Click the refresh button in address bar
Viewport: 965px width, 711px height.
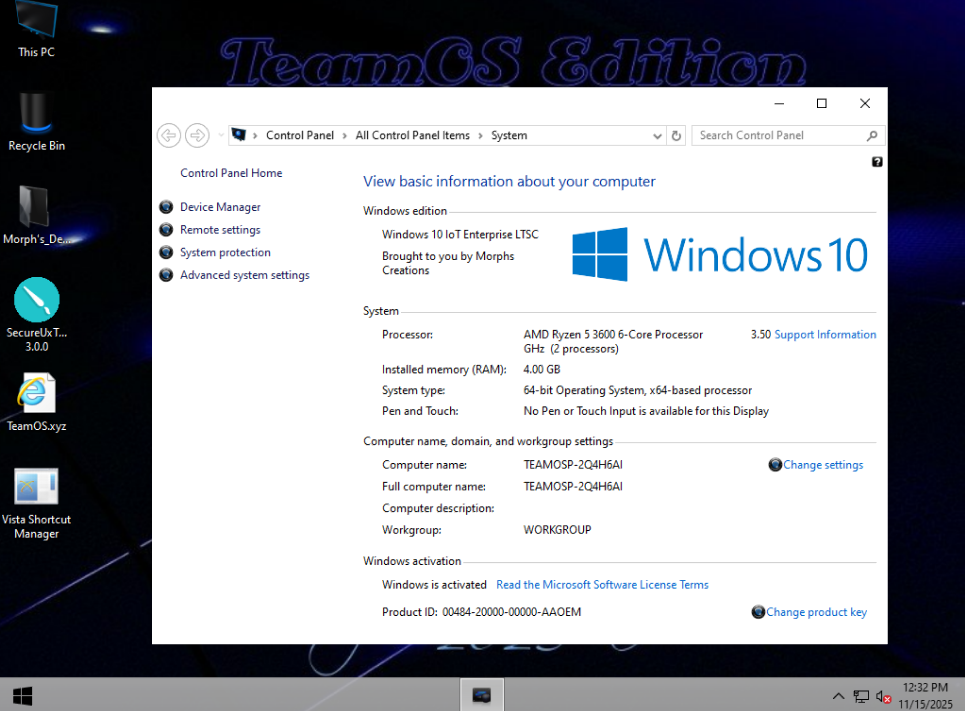click(677, 136)
